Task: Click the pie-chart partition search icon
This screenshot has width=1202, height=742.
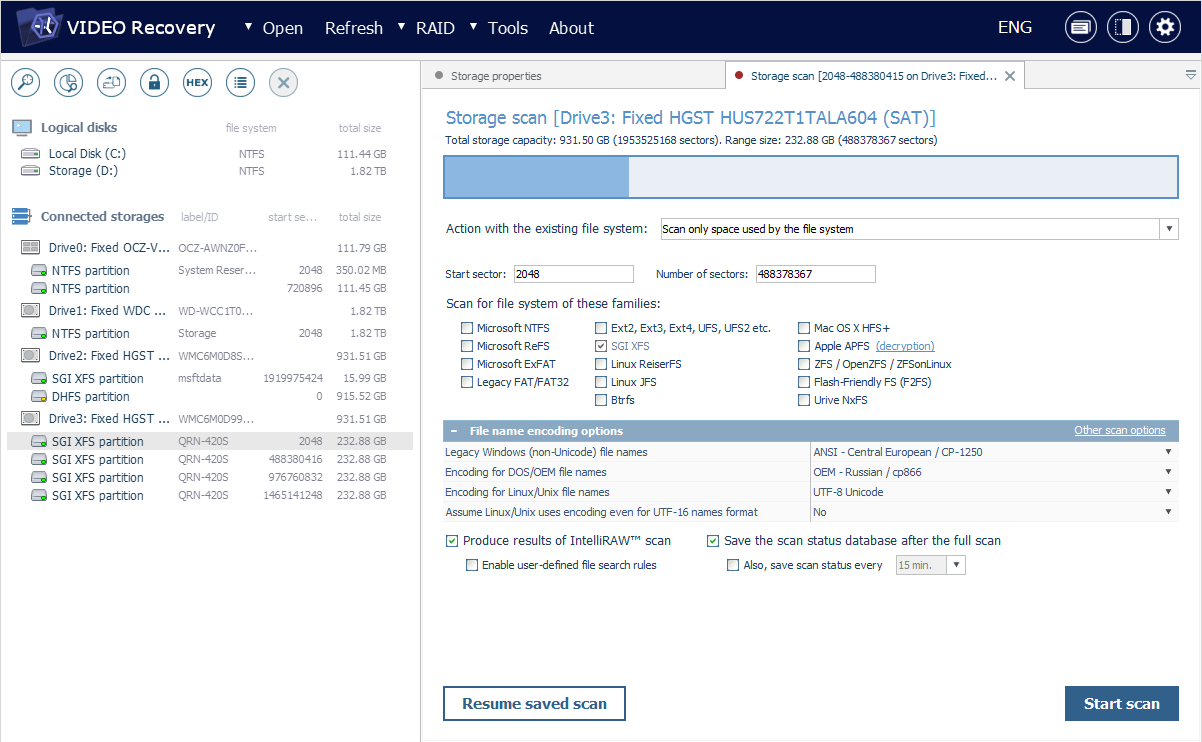Action: click(x=68, y=83)
